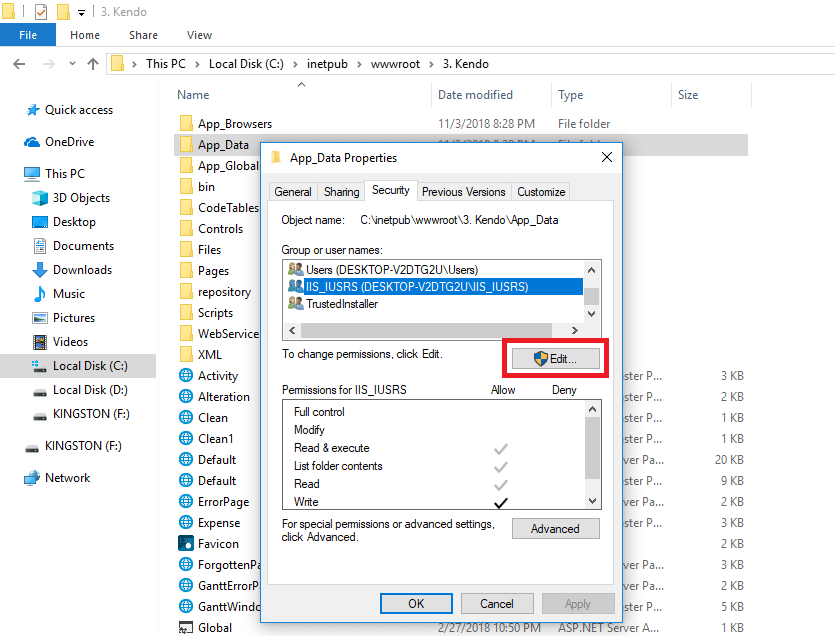Viewport: 835px width, 636px height.
Task: Switch to the General tab
Action: (293, 192)
